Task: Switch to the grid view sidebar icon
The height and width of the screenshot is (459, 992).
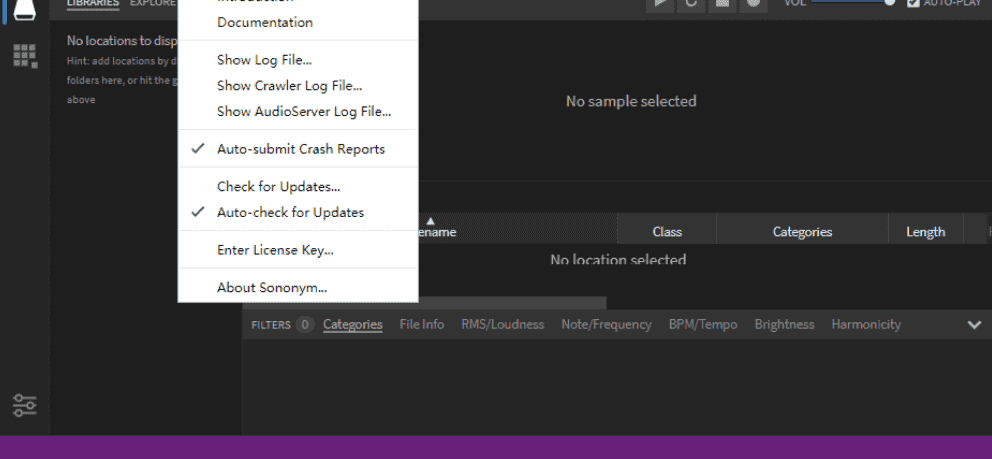Action: click(x=25, y=56)
